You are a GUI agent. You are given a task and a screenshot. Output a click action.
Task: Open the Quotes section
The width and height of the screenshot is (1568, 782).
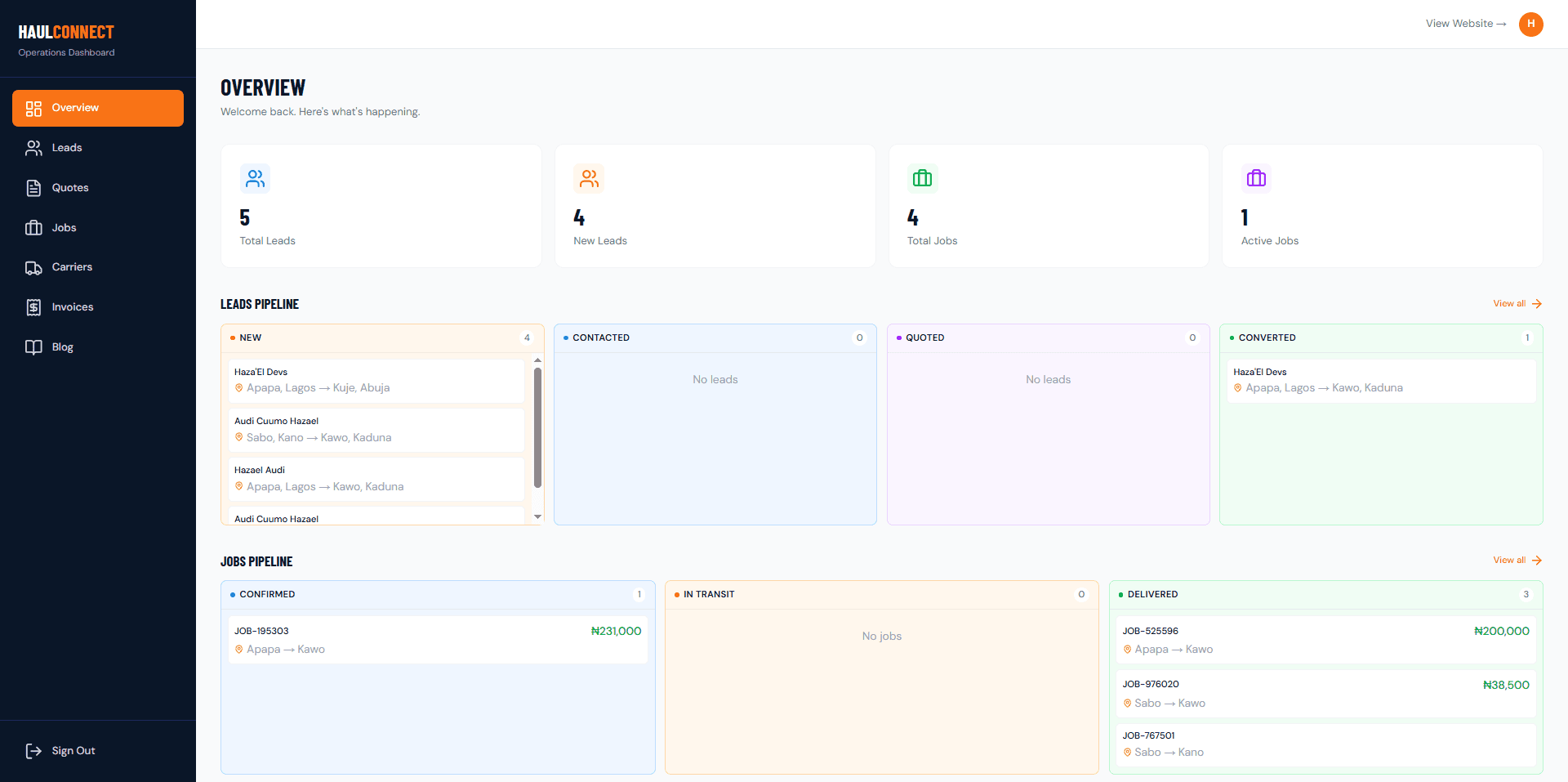(x=98, y=188)
